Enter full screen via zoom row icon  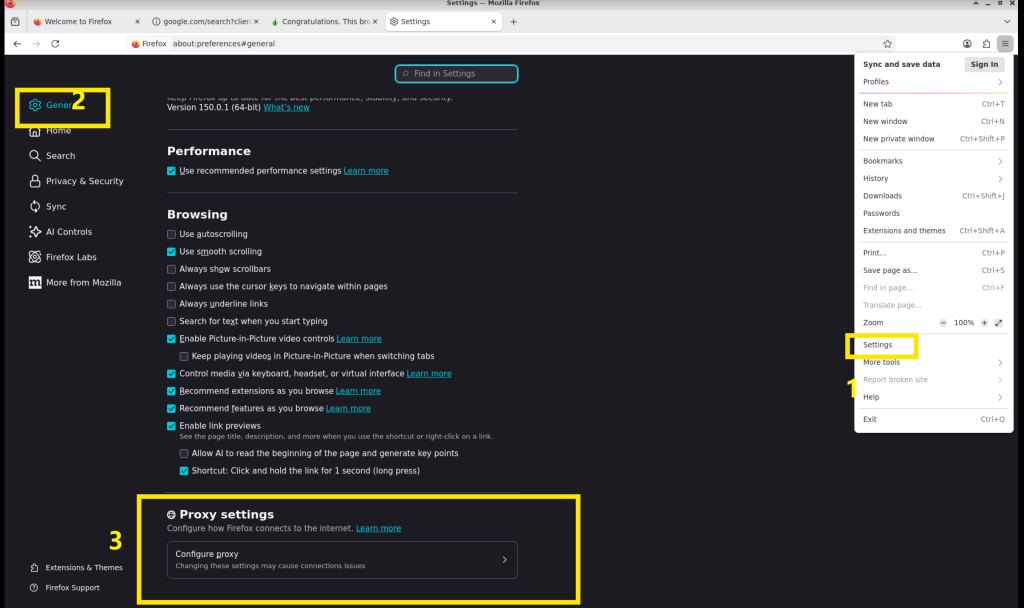coord(999,323)
